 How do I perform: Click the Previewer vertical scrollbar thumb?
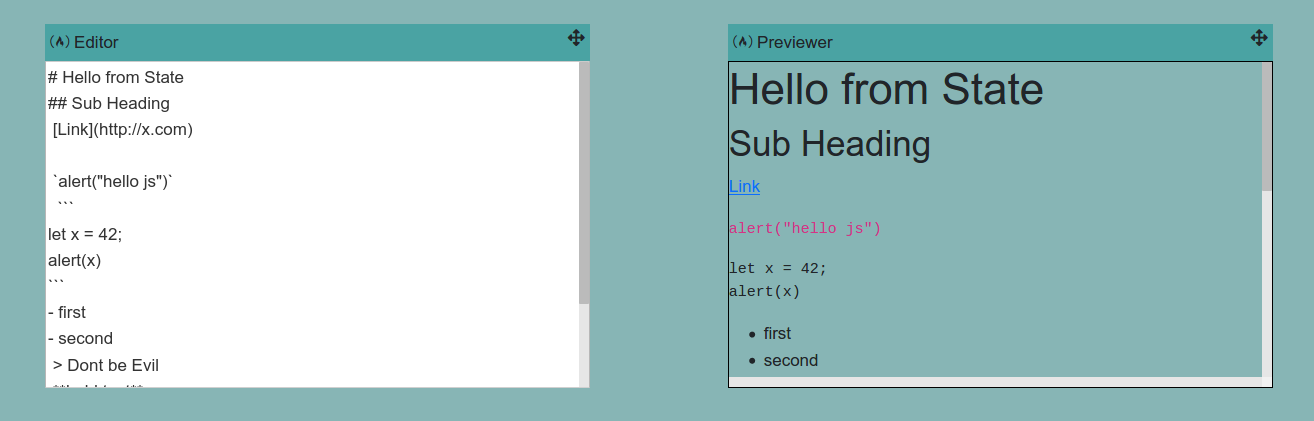[1267, 126]
